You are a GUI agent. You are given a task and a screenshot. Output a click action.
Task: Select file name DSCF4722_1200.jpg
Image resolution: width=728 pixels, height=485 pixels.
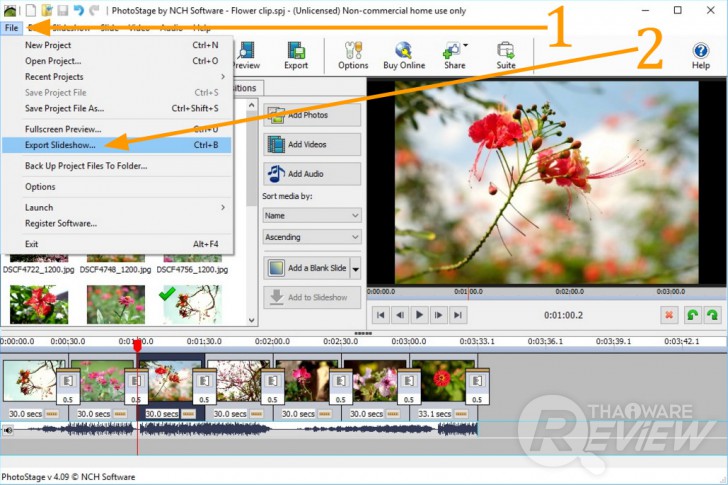click(39, 269)
